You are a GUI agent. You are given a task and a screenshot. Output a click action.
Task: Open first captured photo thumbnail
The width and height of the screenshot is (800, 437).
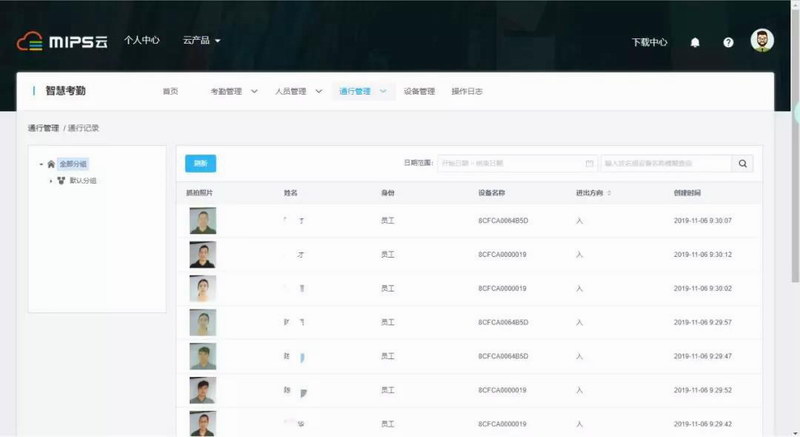point(202,220)
